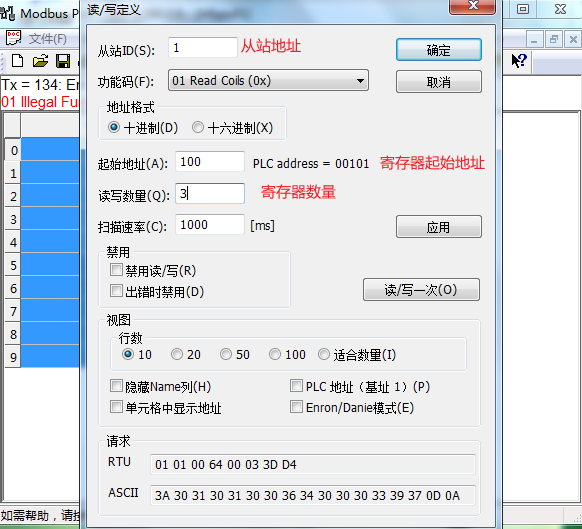
Task: Click the 取消 cancel button
Action: pos(439,82)
